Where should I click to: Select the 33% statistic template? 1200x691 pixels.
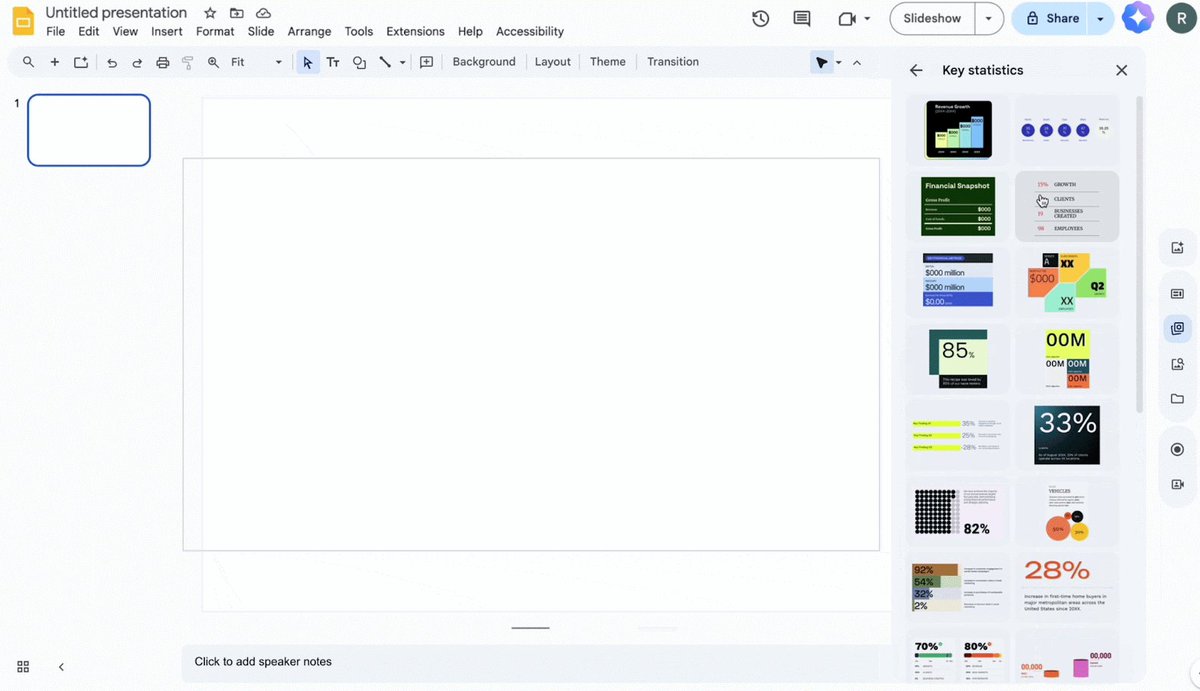click(1066, 433)
